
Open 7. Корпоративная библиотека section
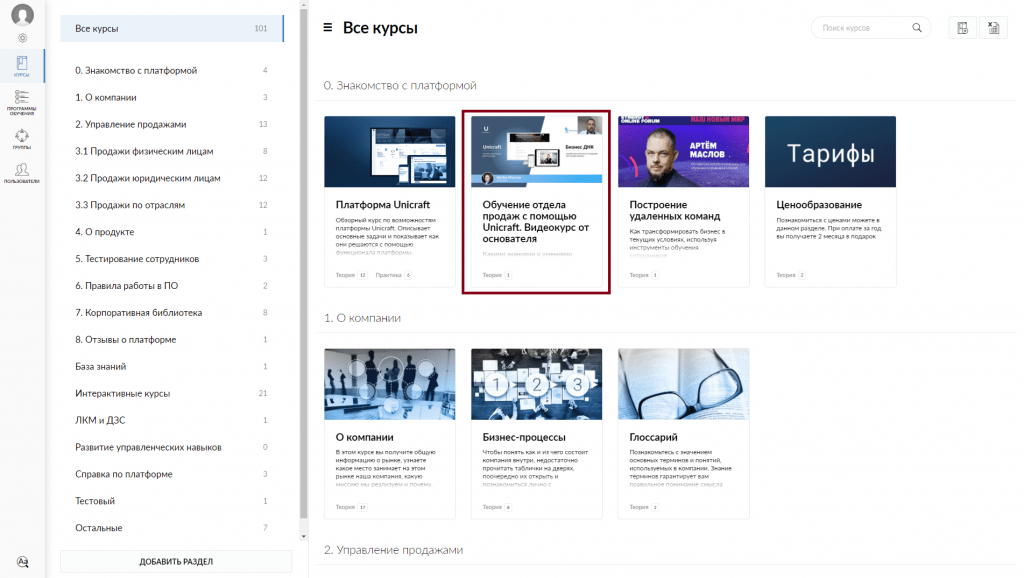coord(172,312)
